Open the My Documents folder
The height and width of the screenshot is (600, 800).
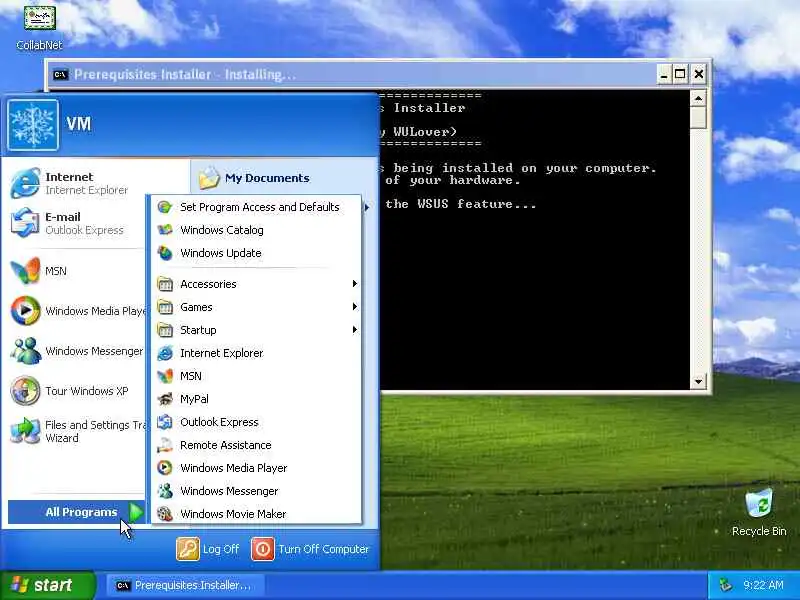click(x=254, y=178)
